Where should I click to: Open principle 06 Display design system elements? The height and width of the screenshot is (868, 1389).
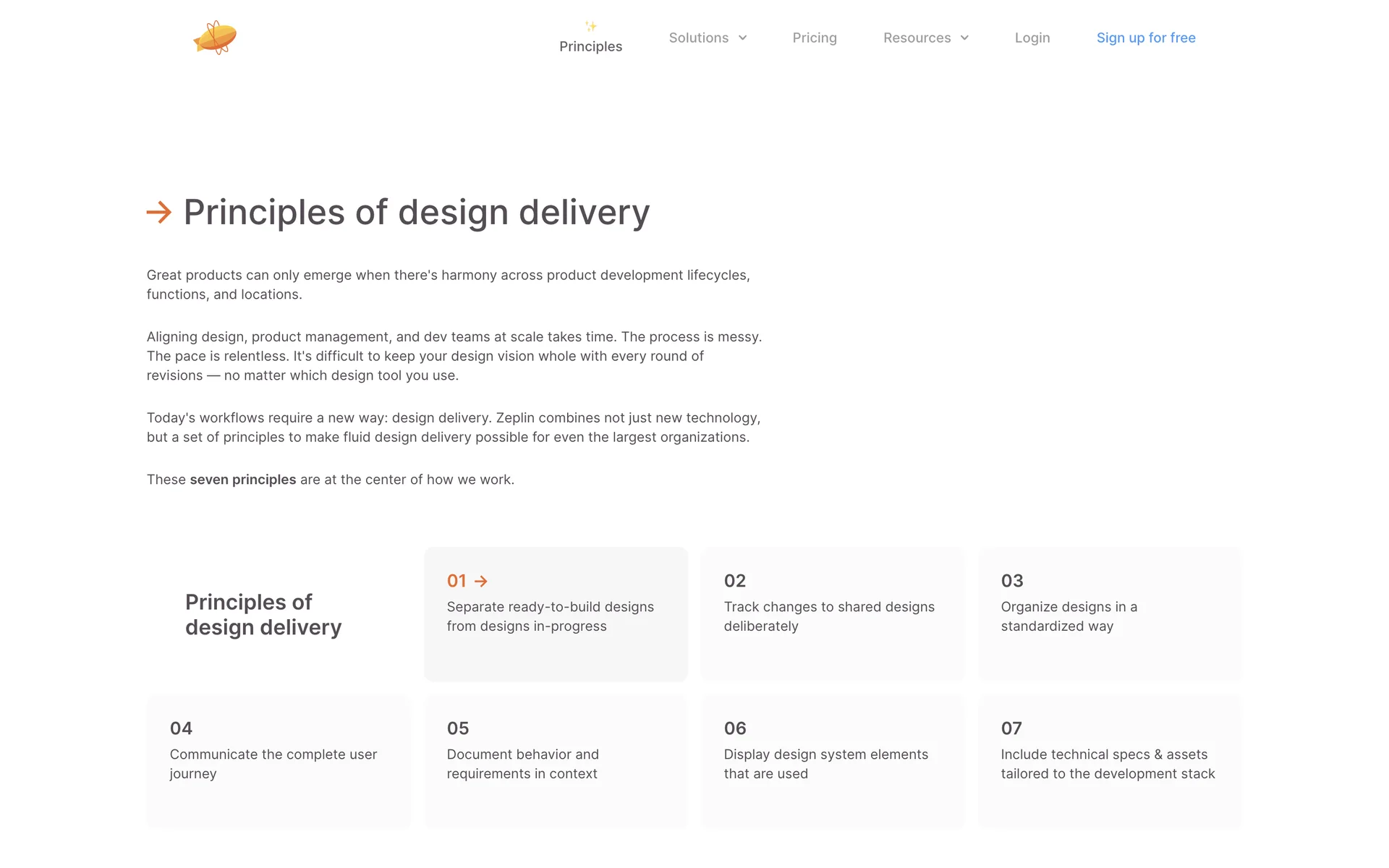pyautogui.click(x=833, y=762)
